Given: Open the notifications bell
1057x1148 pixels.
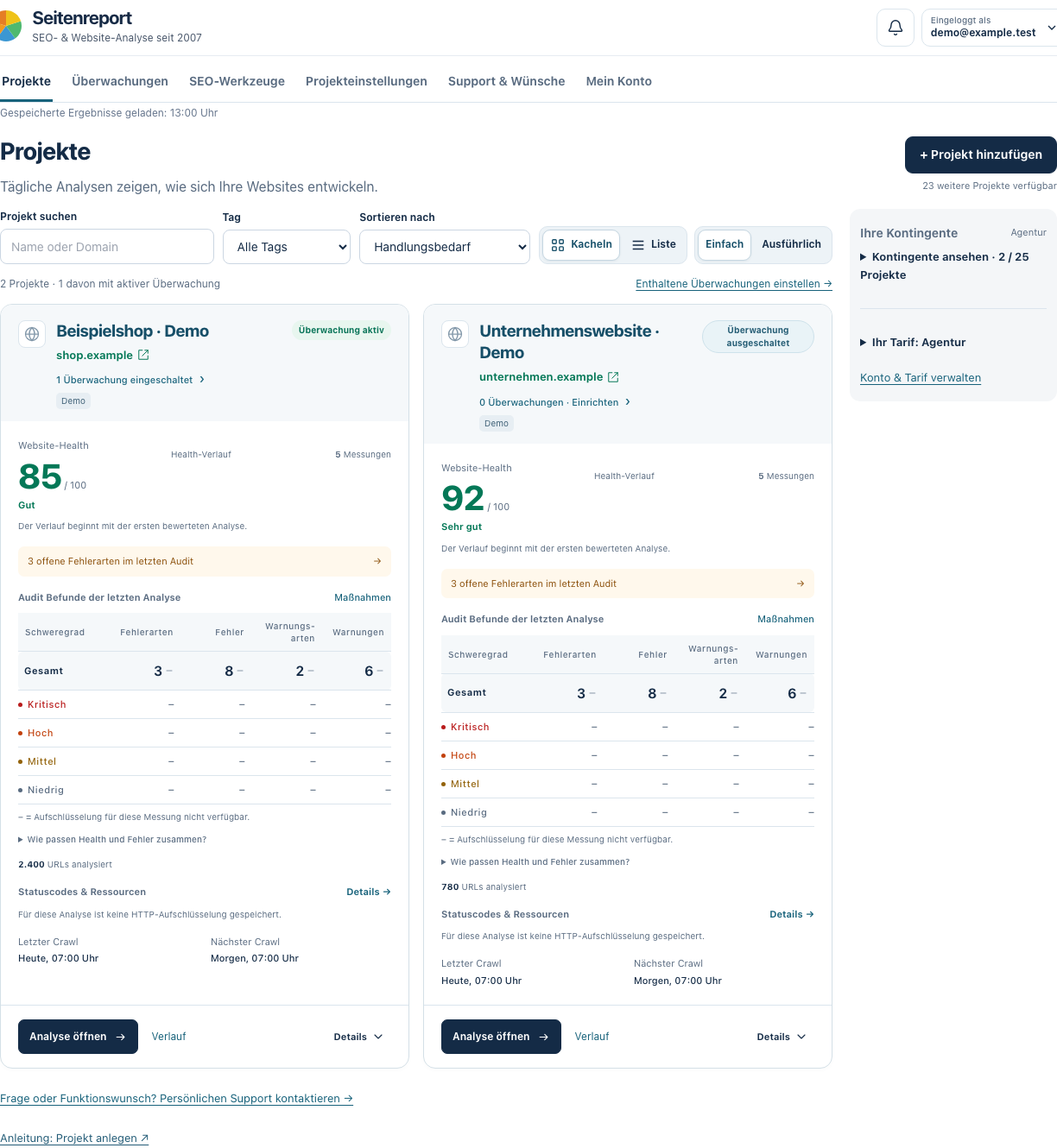Looking at the screenshot, I should tap(896, 28).
